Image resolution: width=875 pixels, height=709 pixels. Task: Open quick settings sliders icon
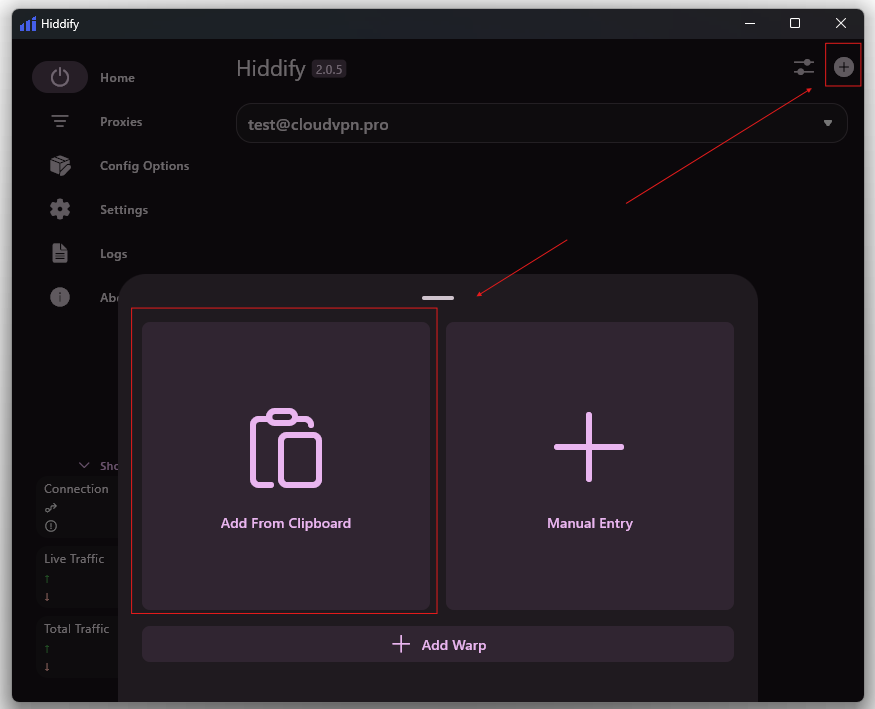pos(804,67)
